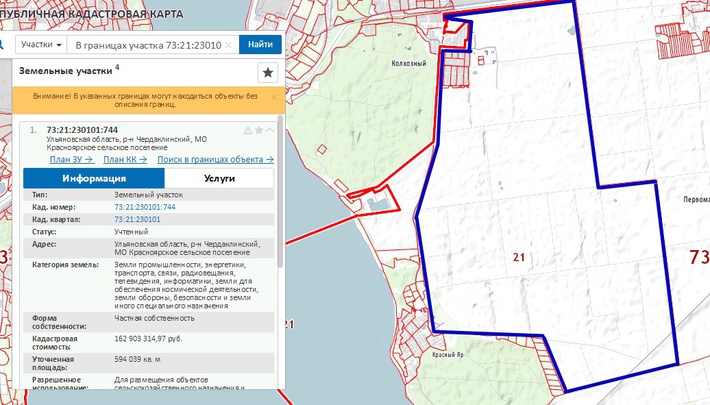Screen dimensions: 710x405
Task: Select the result title 73:21:230101:744
Action: tap(82, 130)
